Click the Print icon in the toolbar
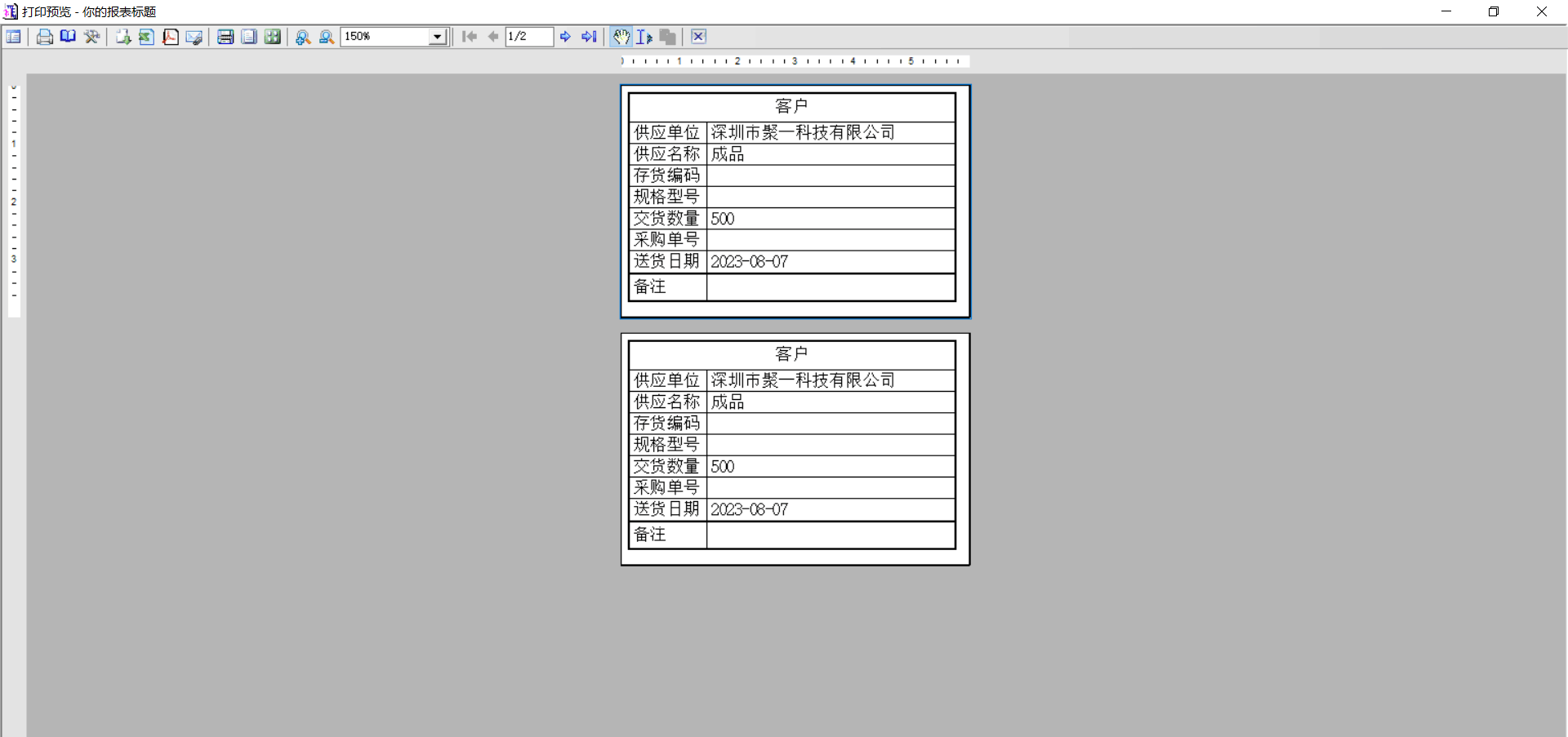 click(x=45, y=37)
